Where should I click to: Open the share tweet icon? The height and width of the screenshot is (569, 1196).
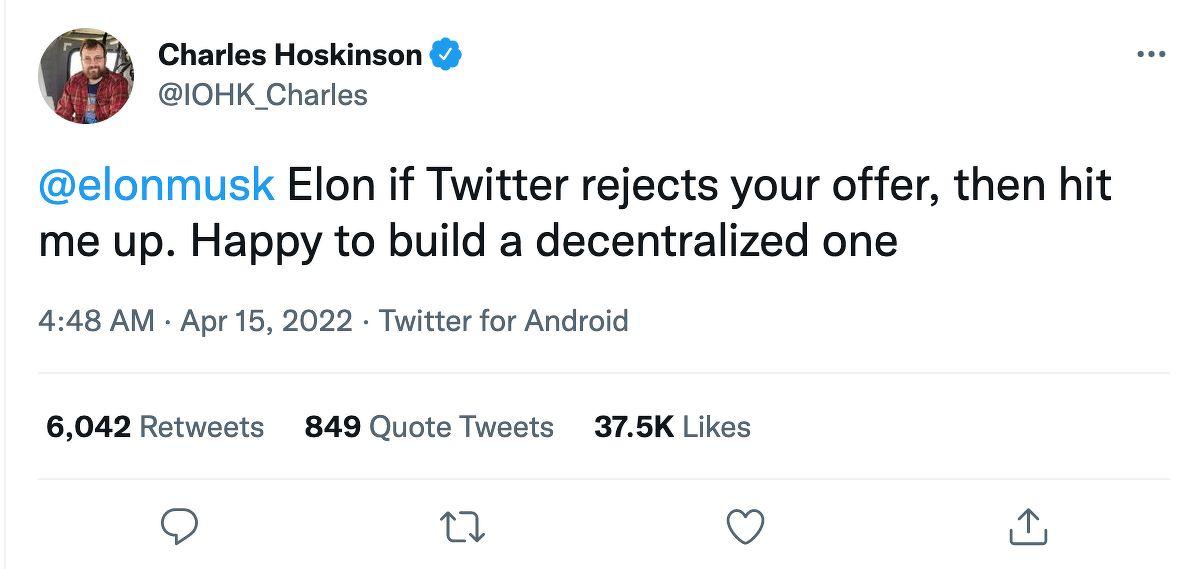click(x=1027, y=527)
